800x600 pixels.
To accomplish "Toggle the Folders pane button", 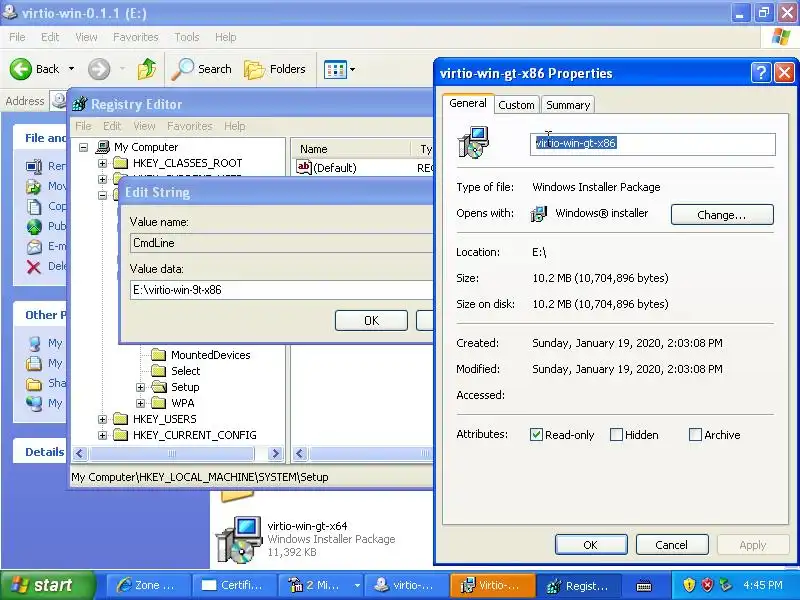I will (x=274, y=69).
